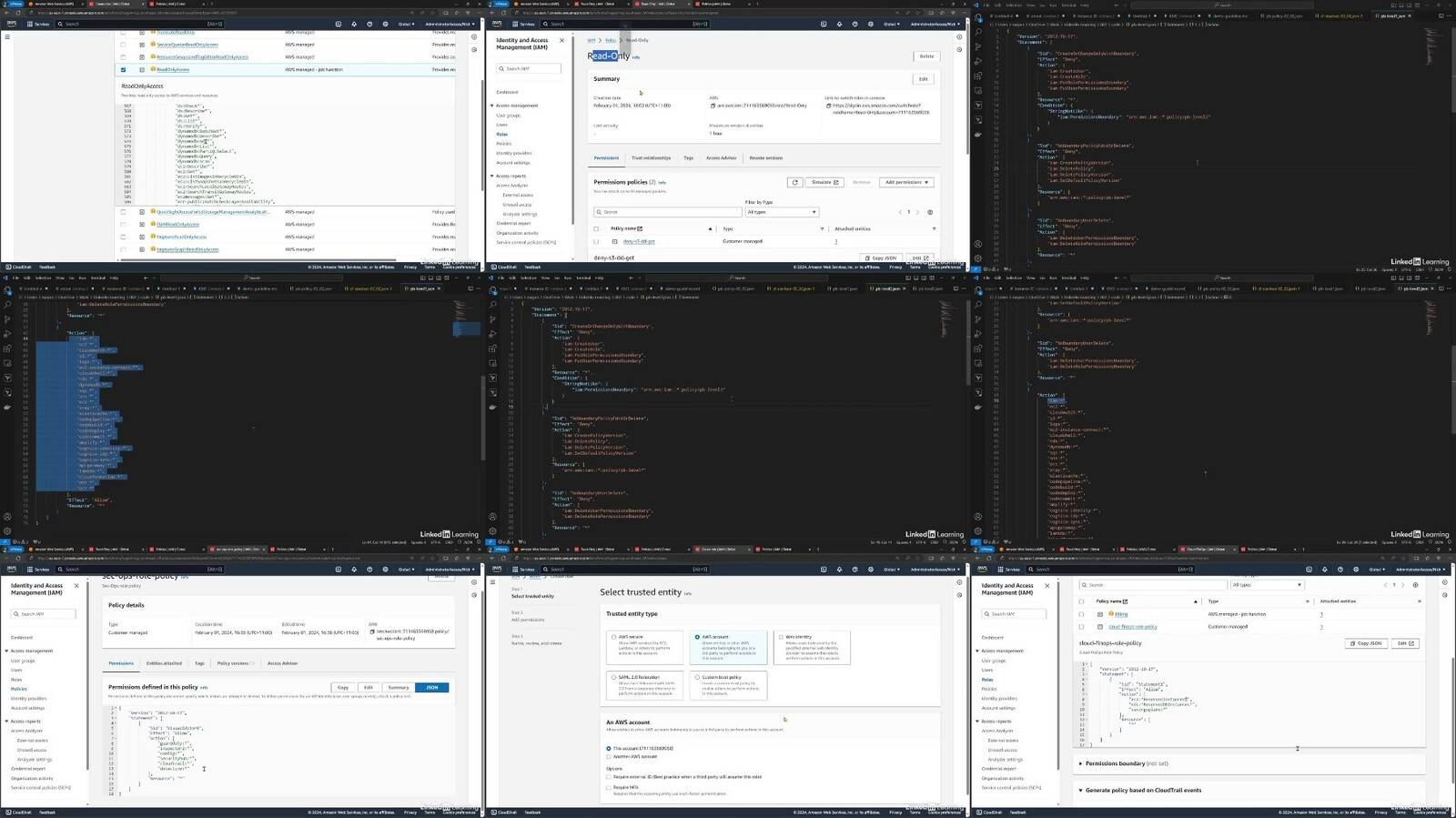Viewport: 1456px width, 818px height.
Task: Open Filter by Type dropdown on Read-Only role page
Action: click(x=782, y=212)
